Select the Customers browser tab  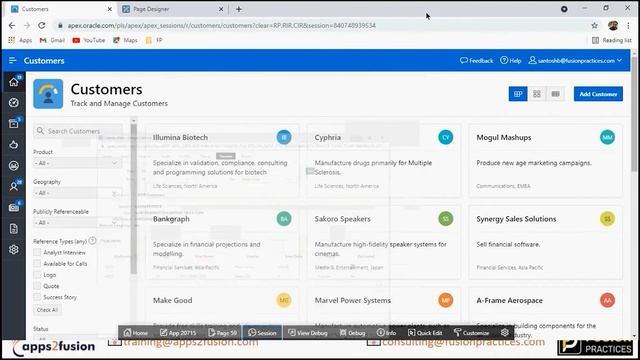coord(61,9)
